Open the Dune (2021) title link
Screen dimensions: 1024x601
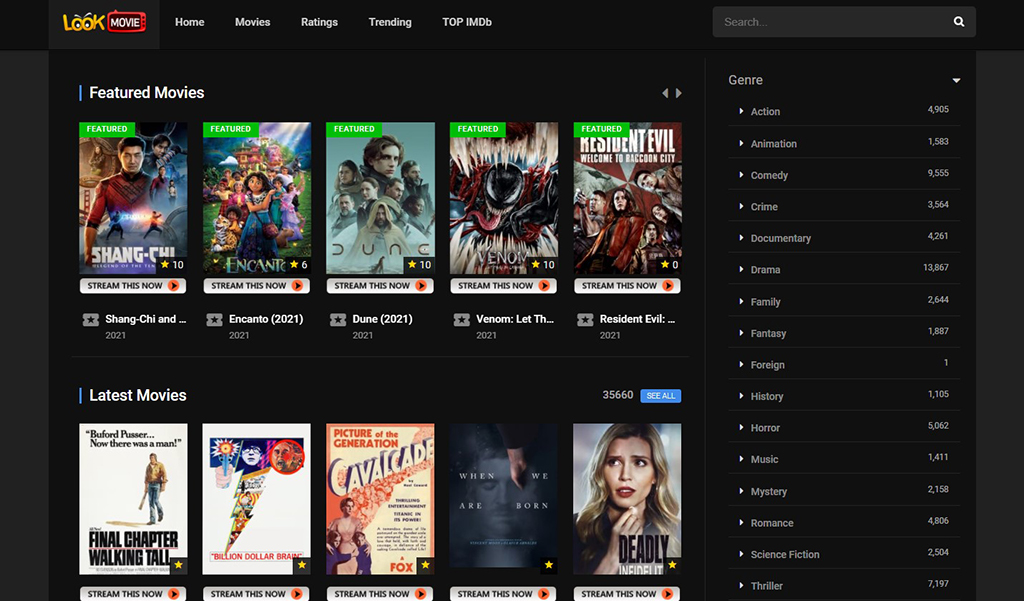click(x=383, y=319)
